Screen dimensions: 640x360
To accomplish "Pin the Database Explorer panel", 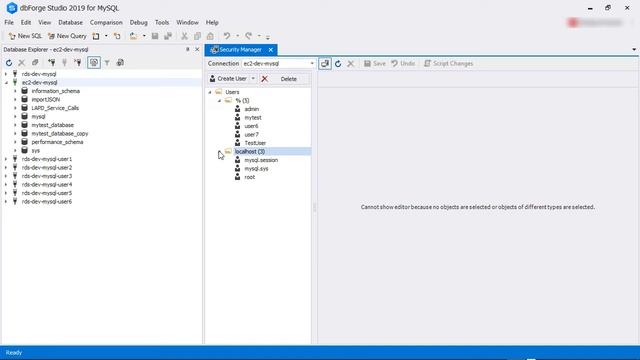I will tap(188, 49).
